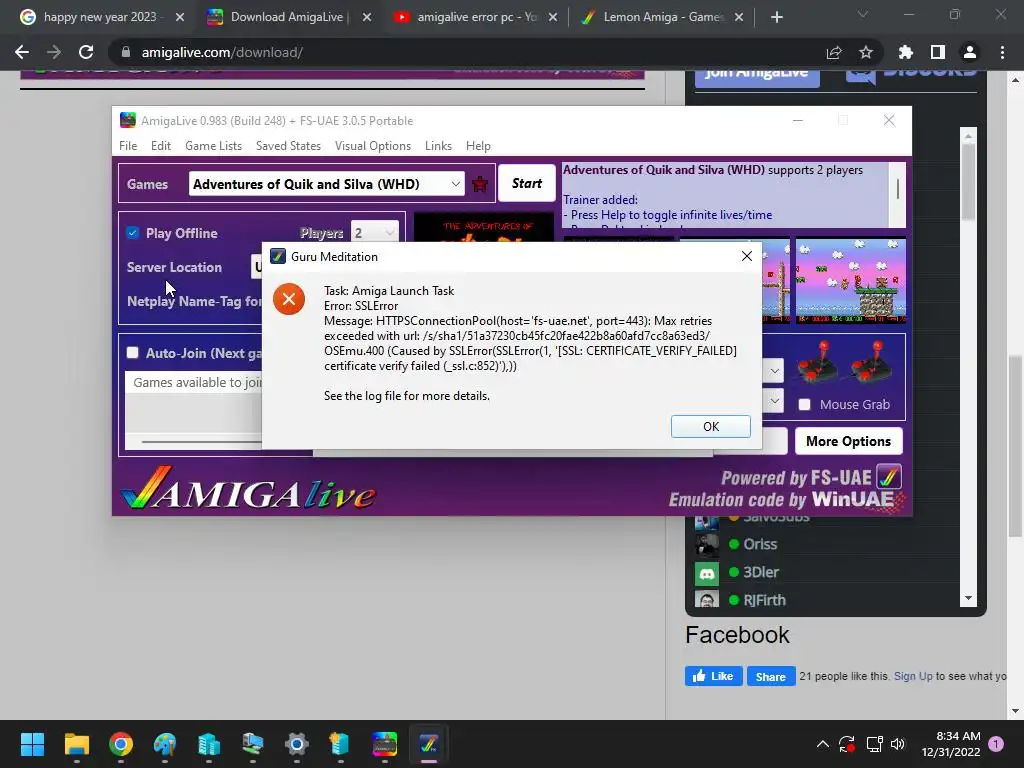Switch to the happy new year 2023 tab
Screen dimensions: 1024x768
(100, 17)
